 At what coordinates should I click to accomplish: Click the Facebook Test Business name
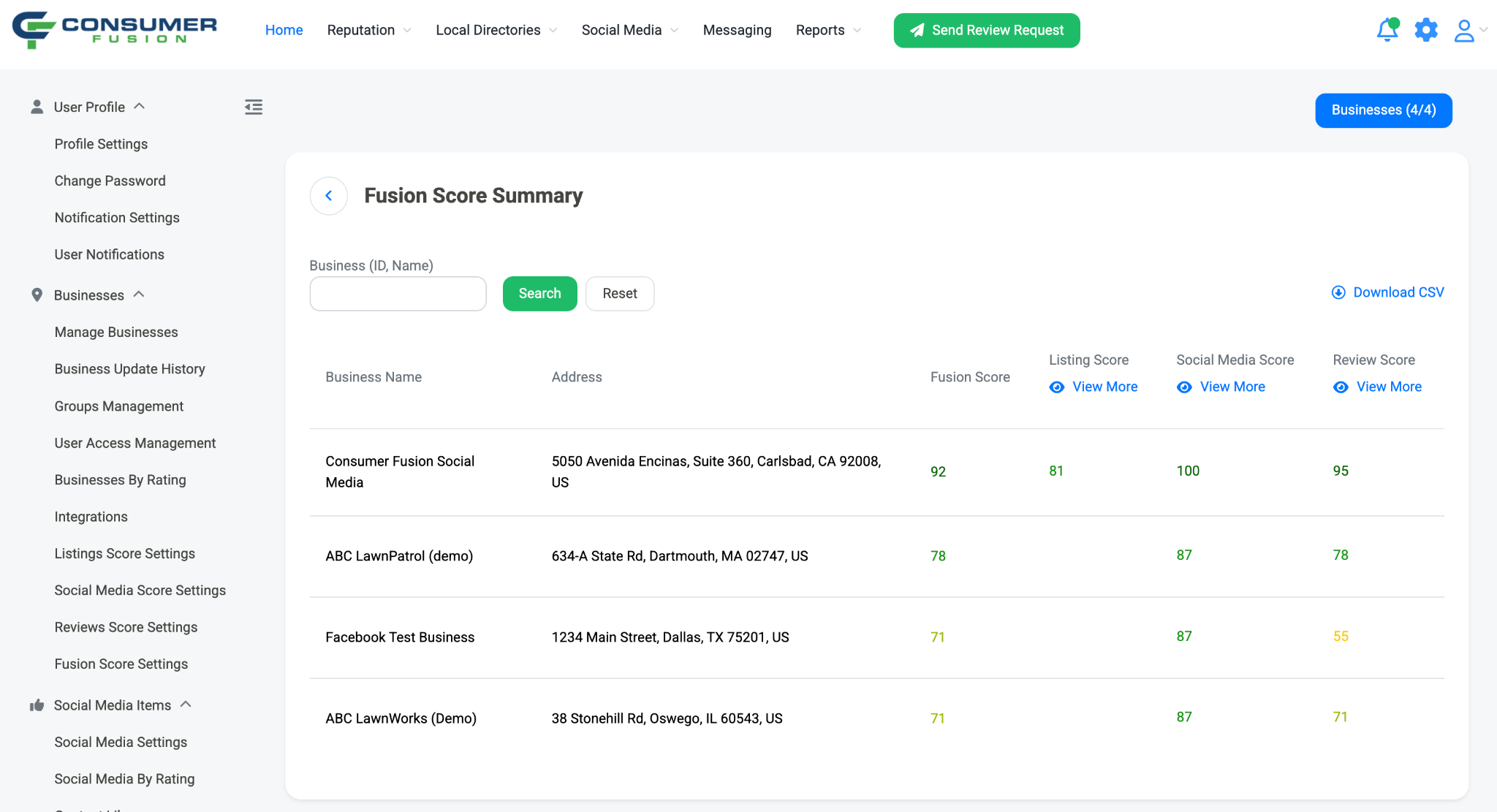click(x=400, y=637)
